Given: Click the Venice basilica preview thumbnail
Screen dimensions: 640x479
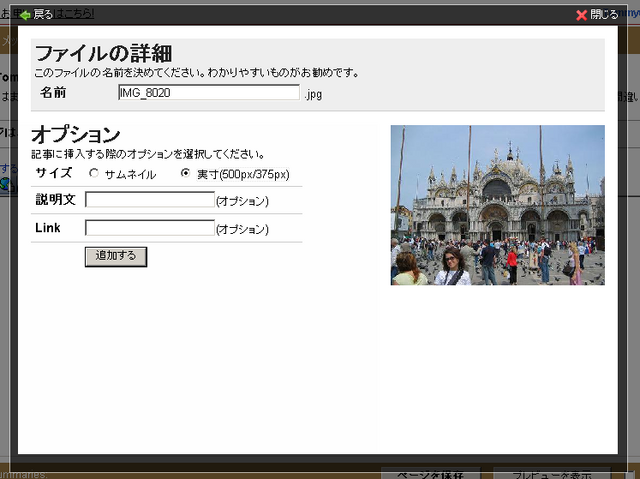Looking at the screenshot, I should click(498, 205).
